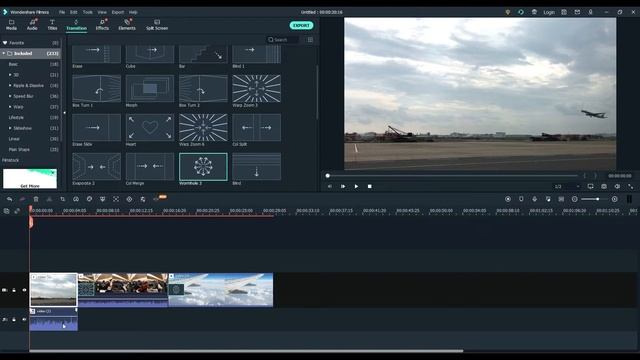Expand the Slideshow category
640x360 pixels.
tap(10, 128)
